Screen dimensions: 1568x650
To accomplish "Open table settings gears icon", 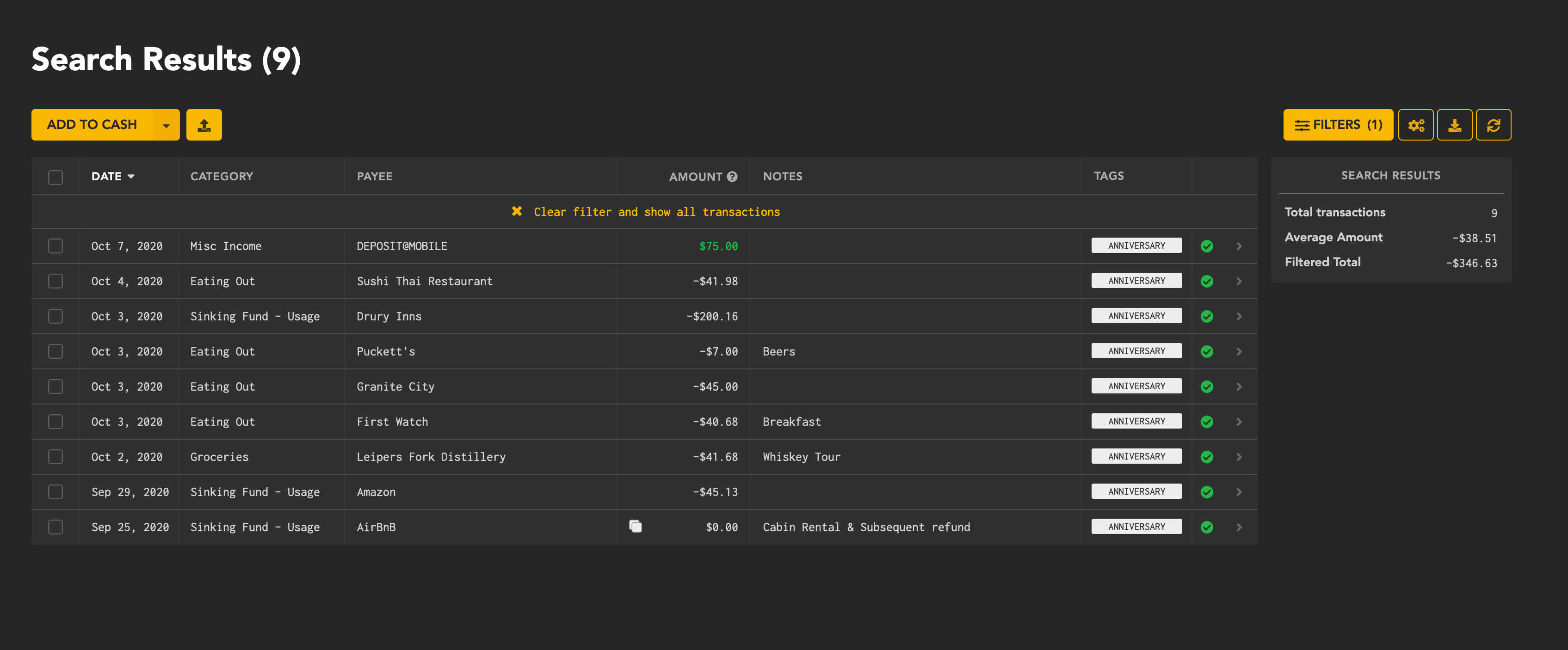I will 1415,125.
